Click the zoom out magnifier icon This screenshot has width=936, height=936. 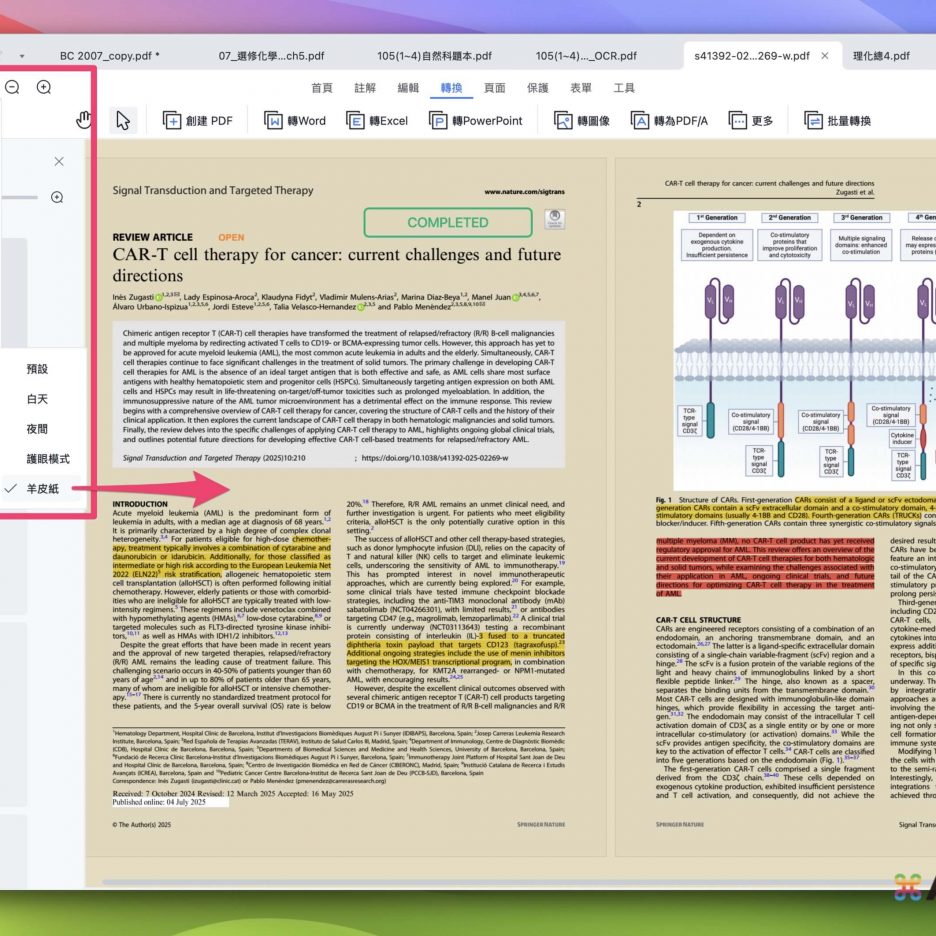(12, 87)
